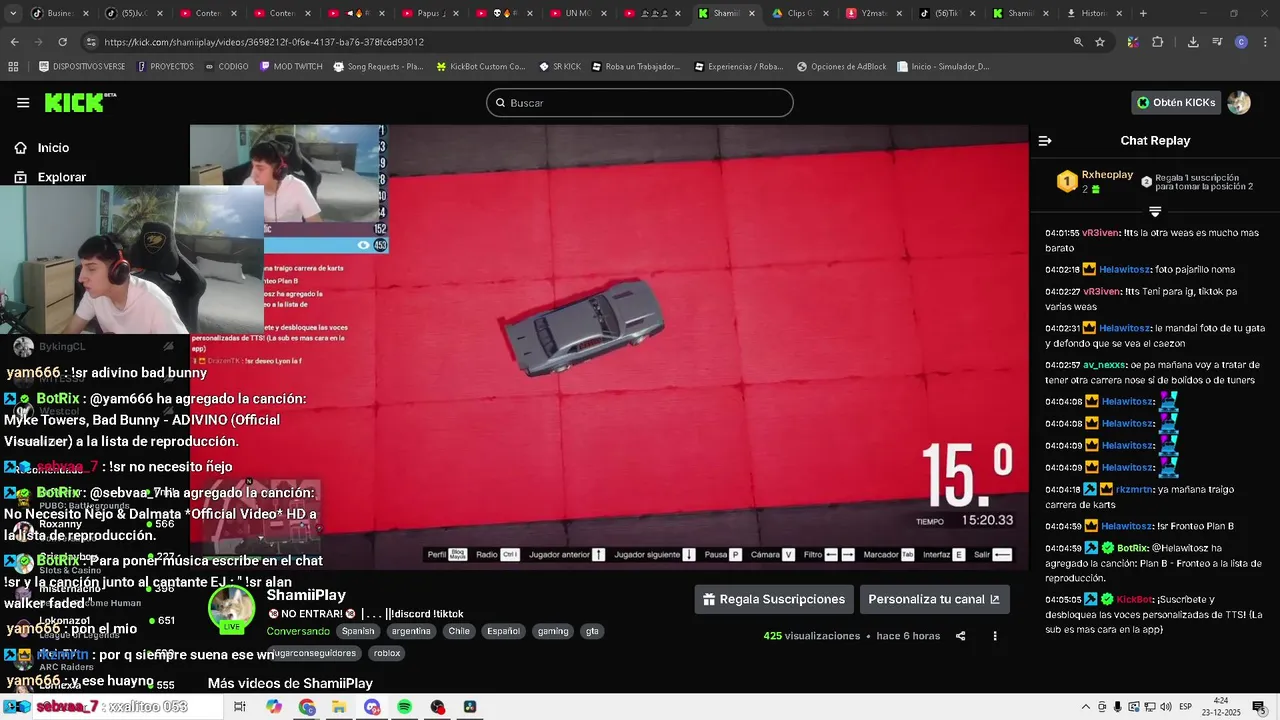Screen dimensions: 1280x720
Task: Open the Conversando category link
Action: [298, 631]
